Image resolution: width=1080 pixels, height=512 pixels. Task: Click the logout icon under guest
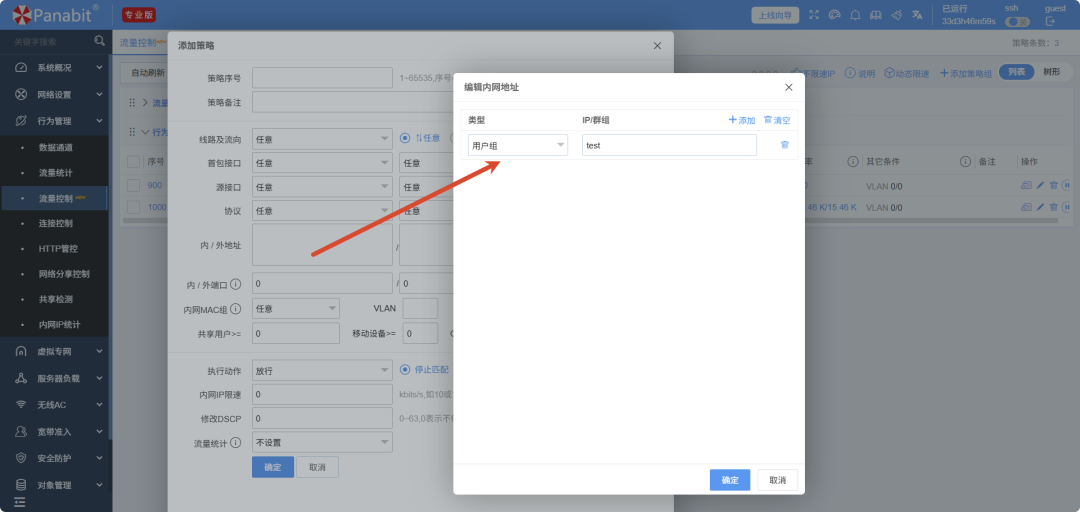1050,21
